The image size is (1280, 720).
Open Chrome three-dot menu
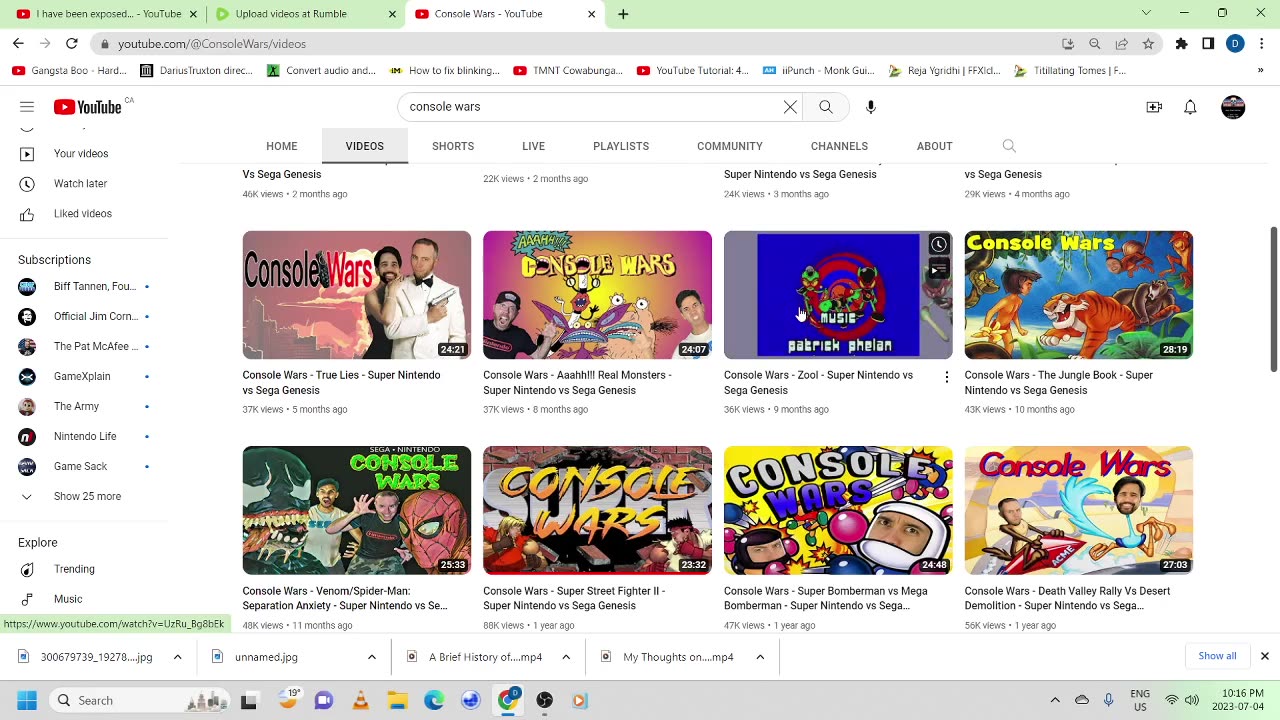click(1262, 44)
